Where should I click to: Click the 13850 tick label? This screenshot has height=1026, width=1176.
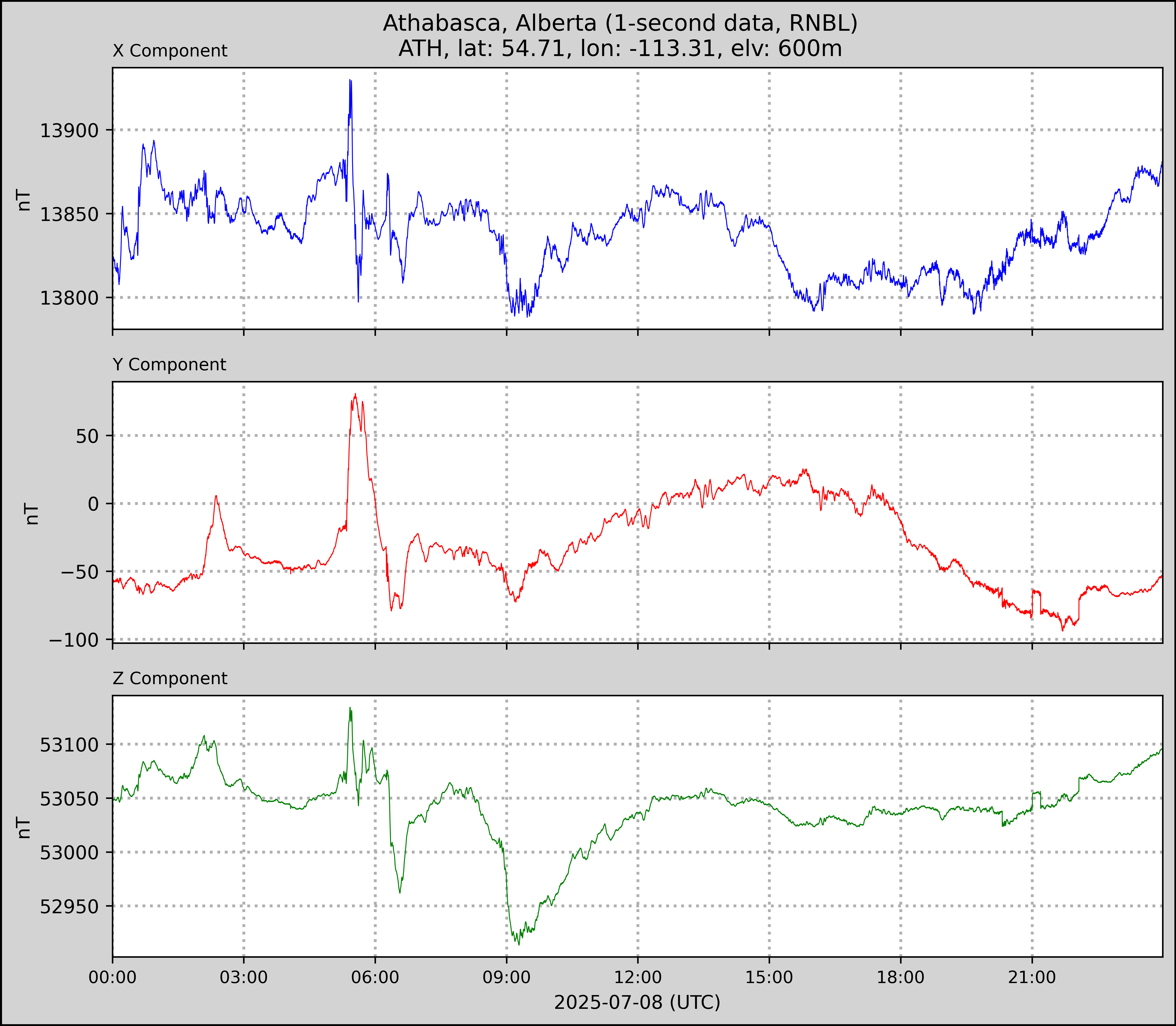point(69,215)
